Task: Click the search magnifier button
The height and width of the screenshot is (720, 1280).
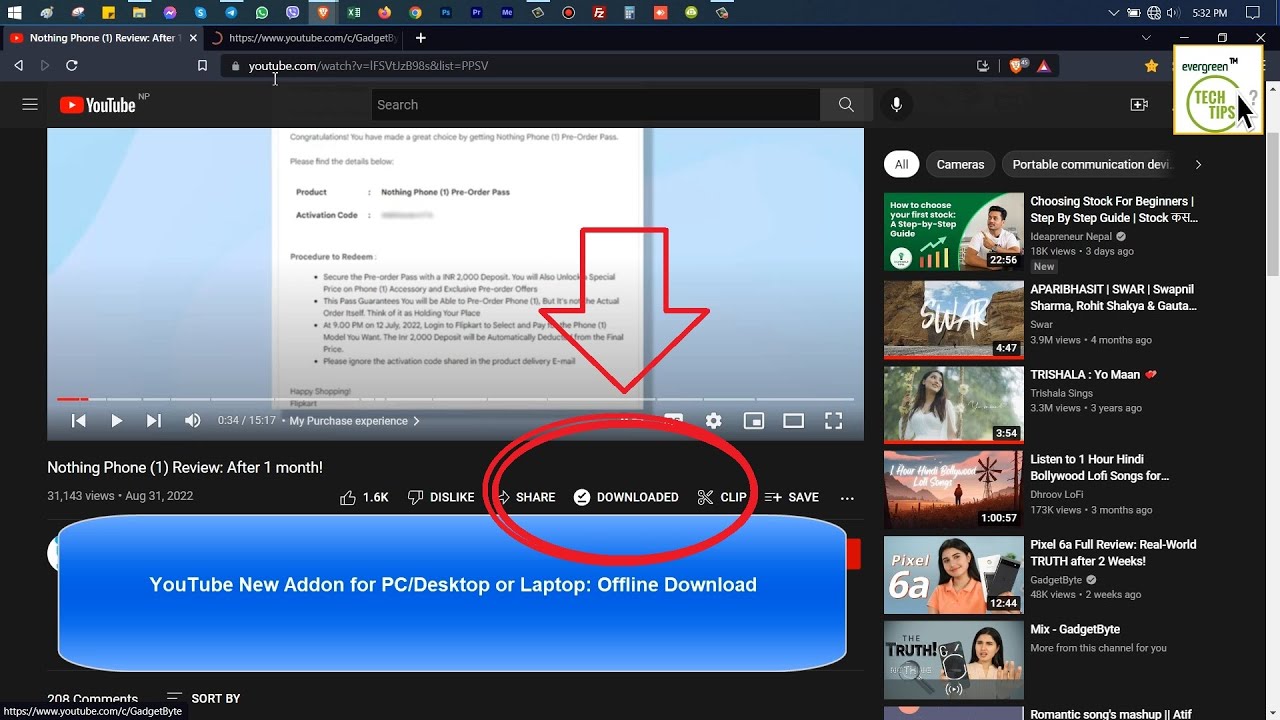Action: [846, 104]
